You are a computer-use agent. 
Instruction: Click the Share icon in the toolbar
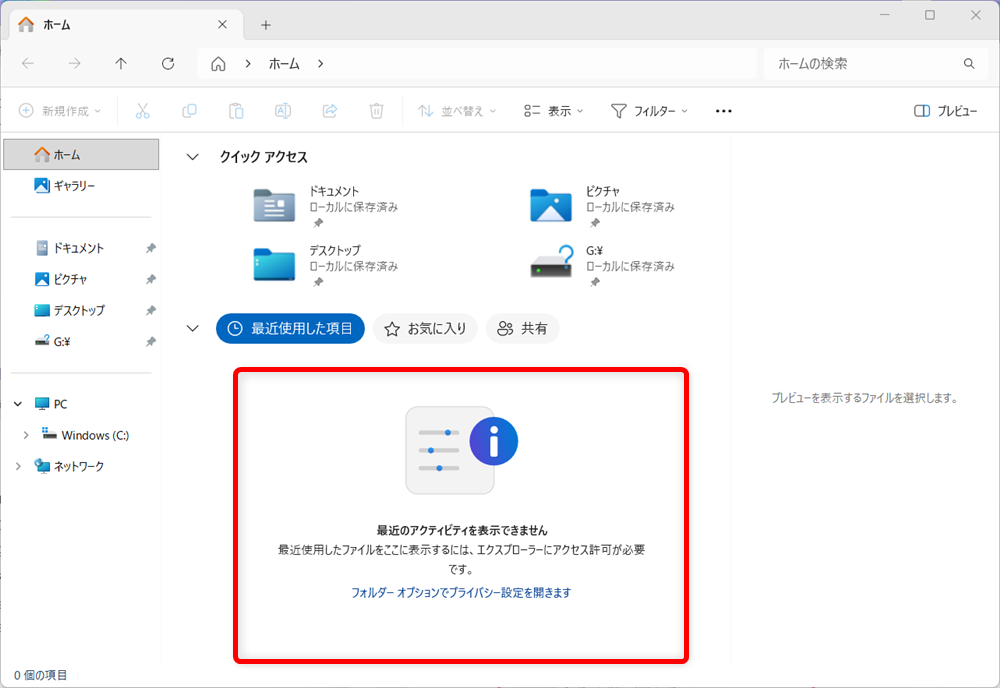pos(329,111)
